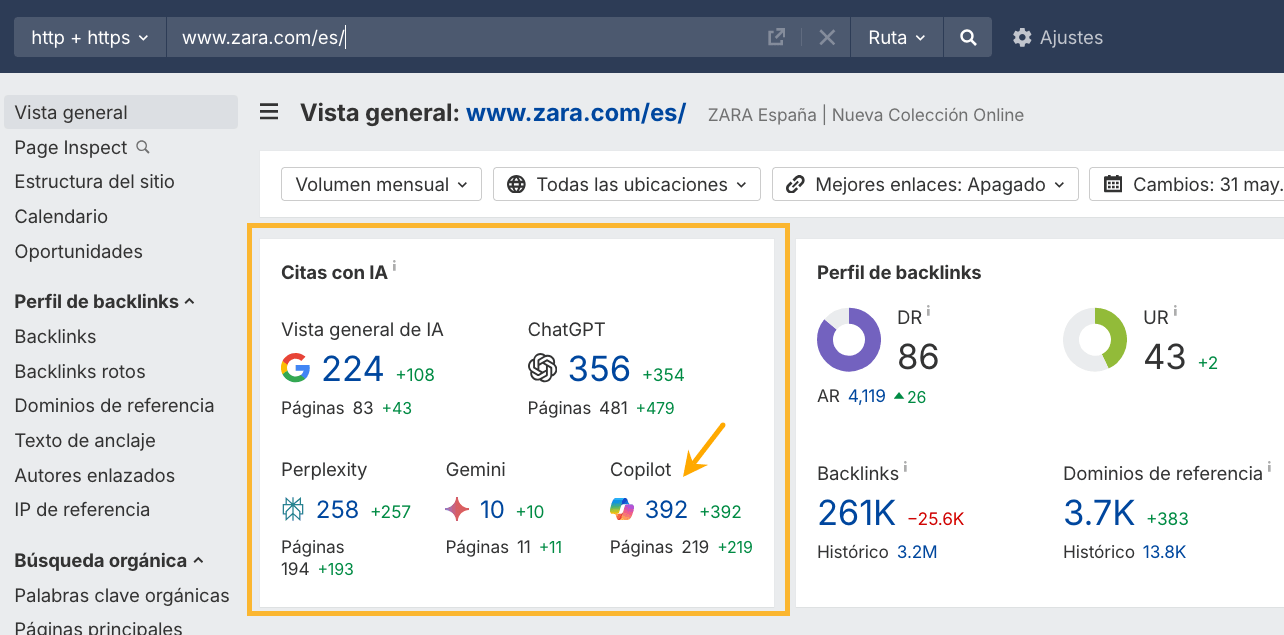Open Todas las ubicaciones dropdown

pyautogui.click(x=627, y=184)
